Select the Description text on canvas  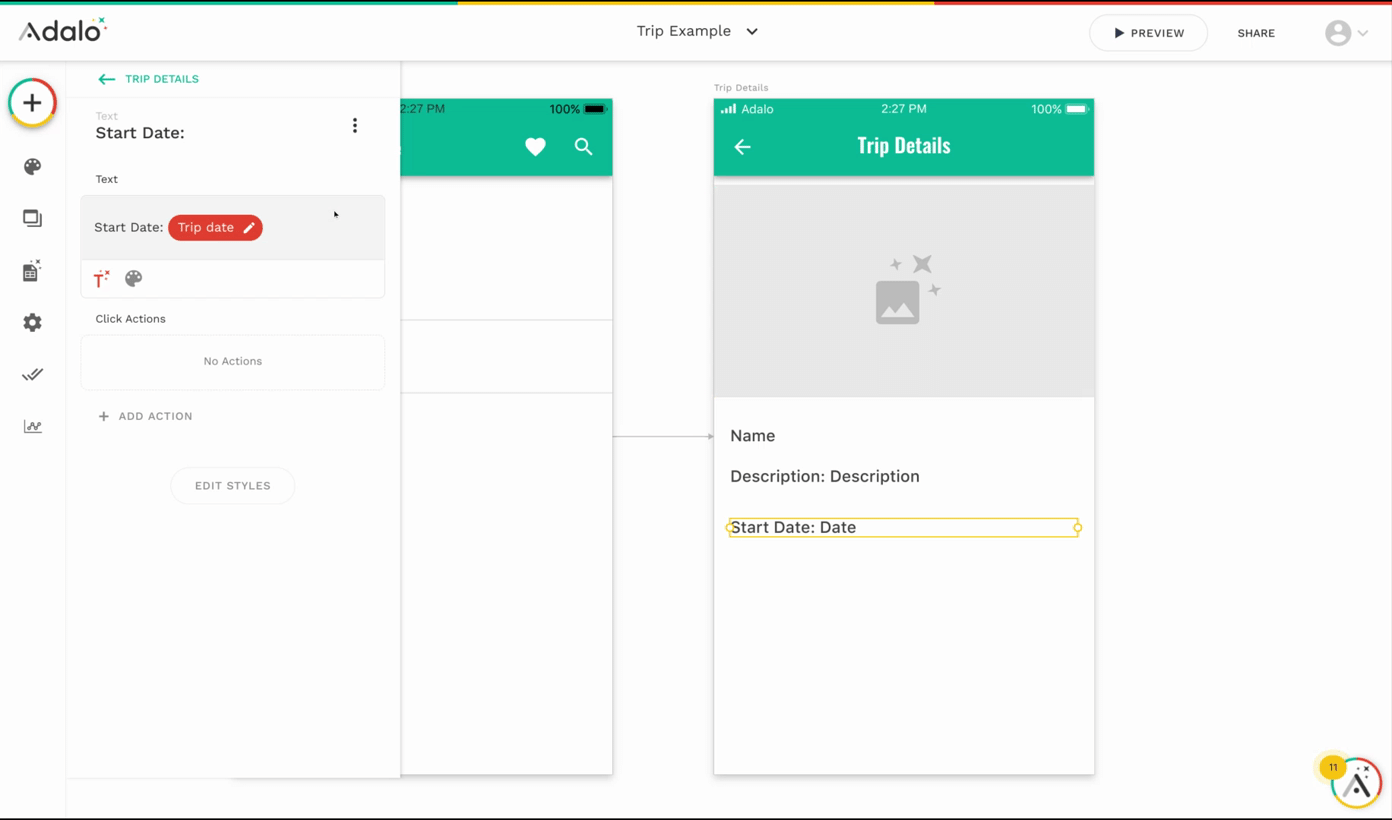pos(824,477)
